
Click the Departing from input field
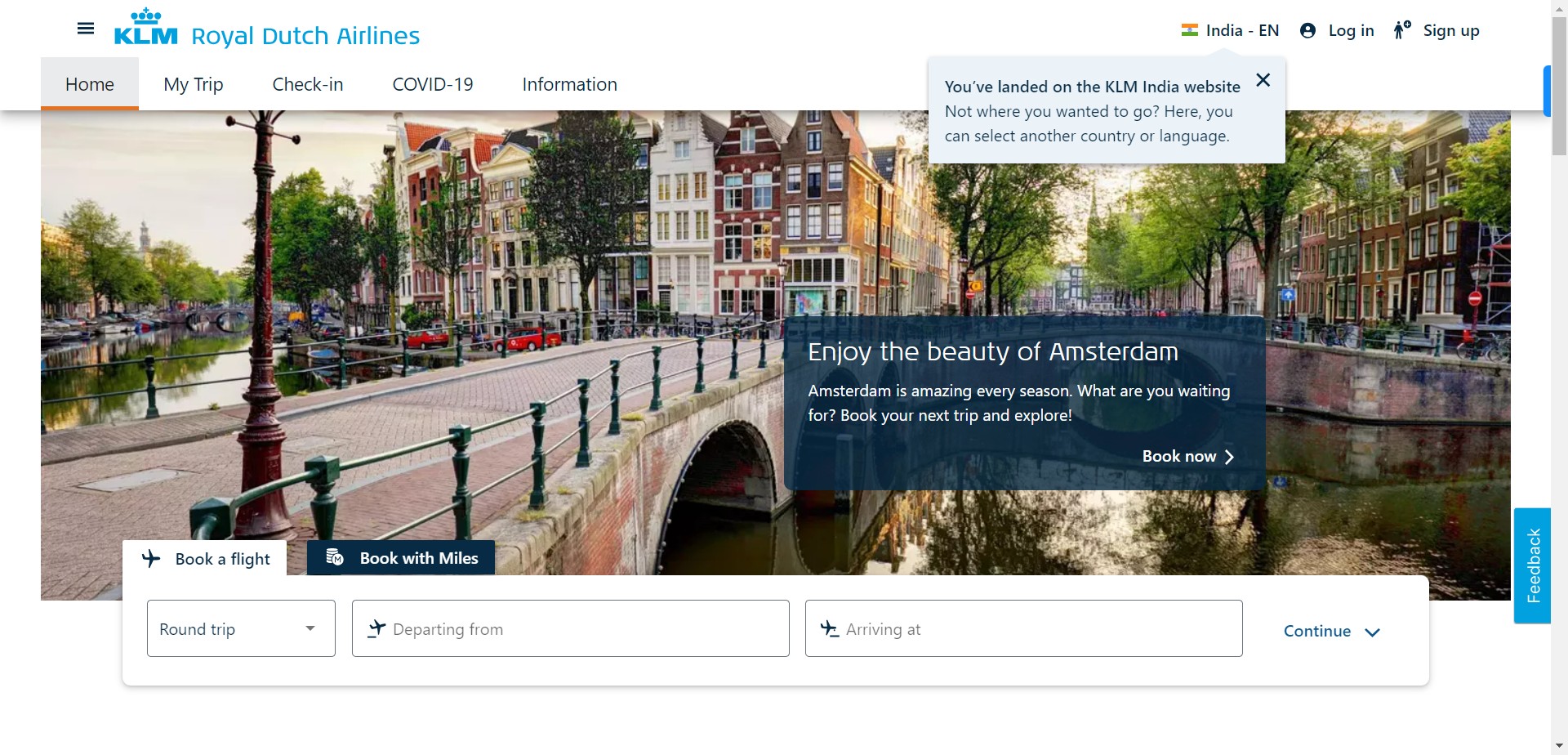pos(570,628)
